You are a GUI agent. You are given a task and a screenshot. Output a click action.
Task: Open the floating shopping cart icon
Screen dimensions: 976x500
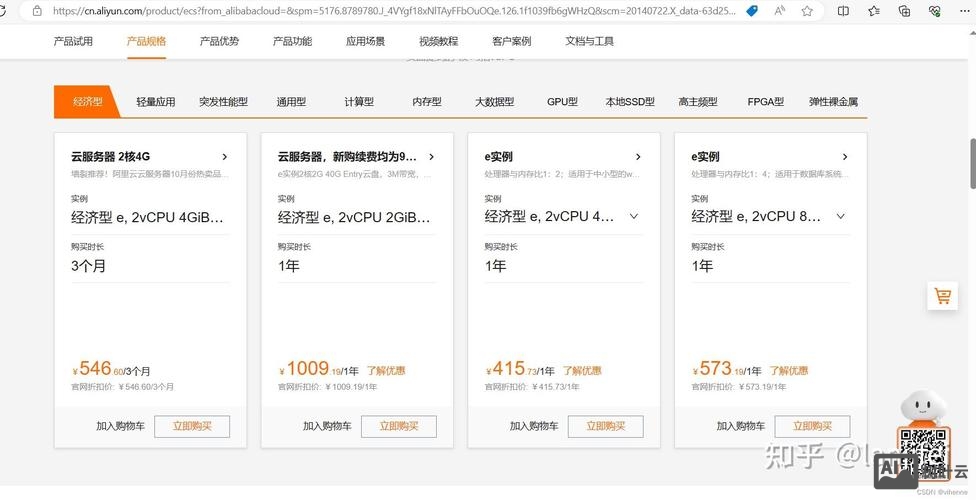(942, 296)
